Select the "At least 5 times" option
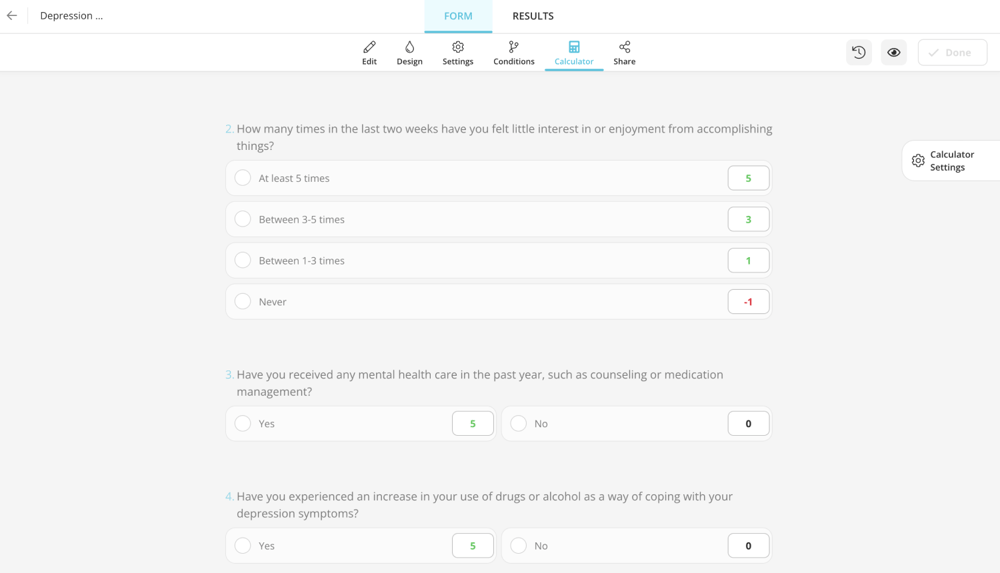Viewport: 1000px width, 573px height. [x=243, y=178]
